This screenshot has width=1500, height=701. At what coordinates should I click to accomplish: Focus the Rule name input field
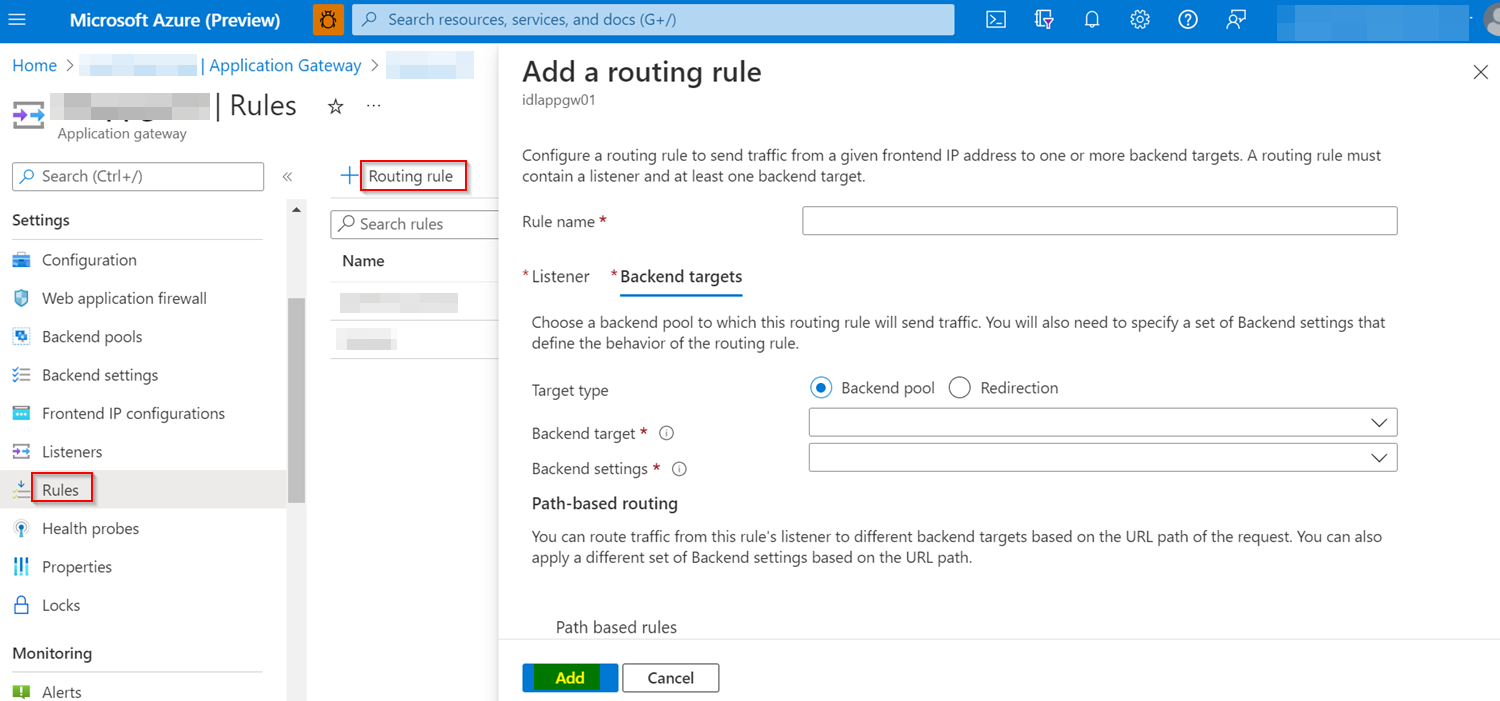1099,221
